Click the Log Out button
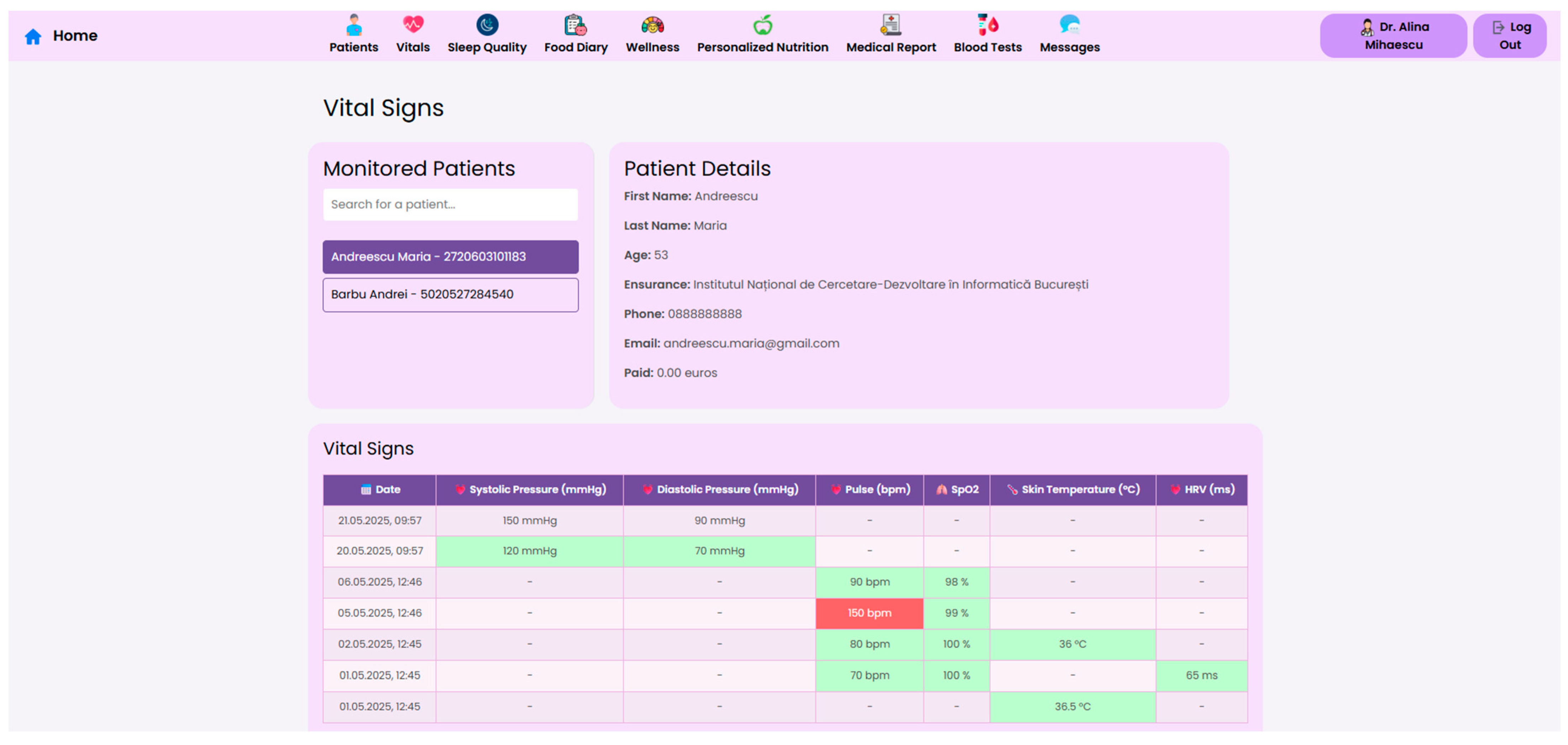 pos(1509,36)
